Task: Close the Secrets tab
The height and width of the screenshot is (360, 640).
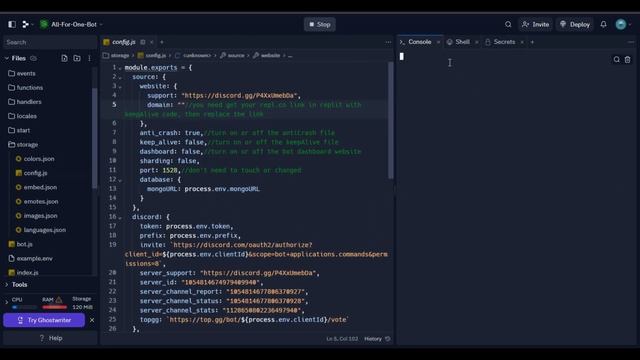Action: click(x=522, y=42)
